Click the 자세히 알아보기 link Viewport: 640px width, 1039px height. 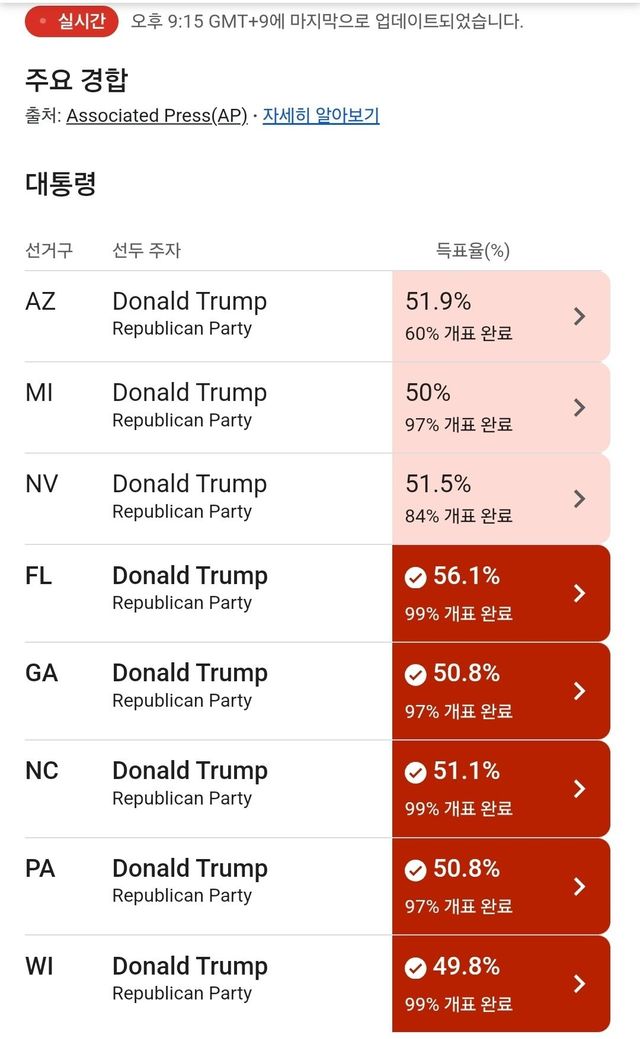[x=321, y=116]
